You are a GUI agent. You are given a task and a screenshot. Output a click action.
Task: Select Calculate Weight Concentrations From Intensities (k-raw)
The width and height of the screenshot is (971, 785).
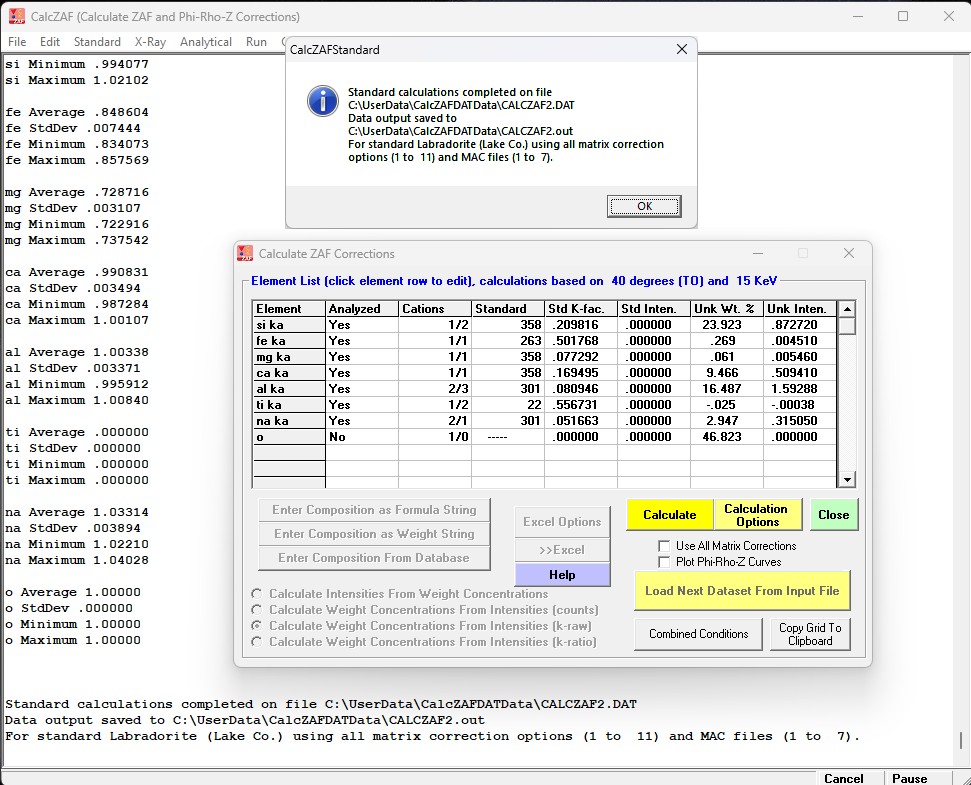[259, 626]
